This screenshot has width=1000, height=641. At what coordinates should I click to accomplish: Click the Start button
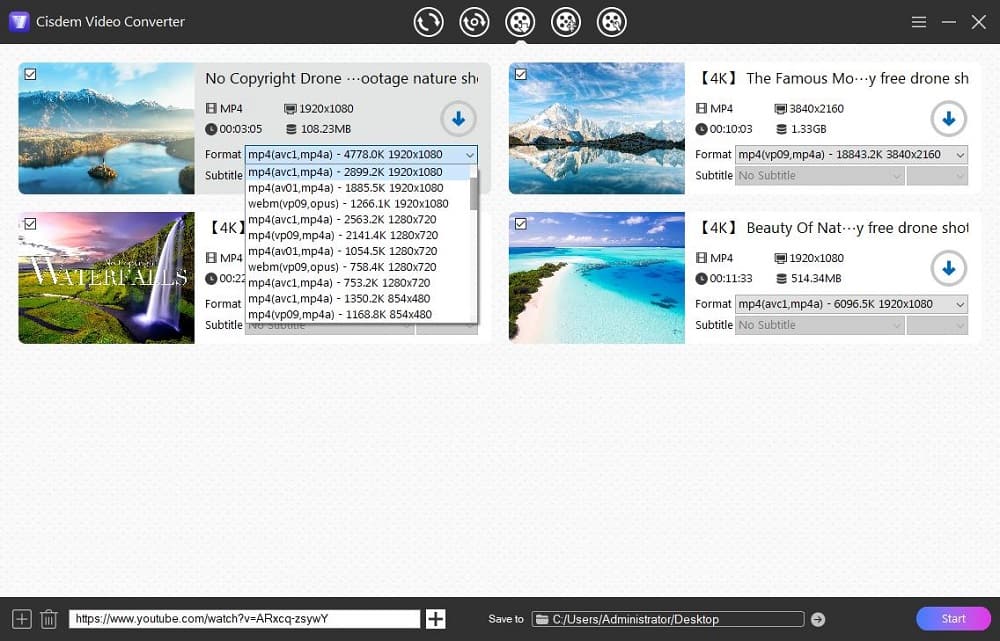pyautogui.click(x=953, y=619)
